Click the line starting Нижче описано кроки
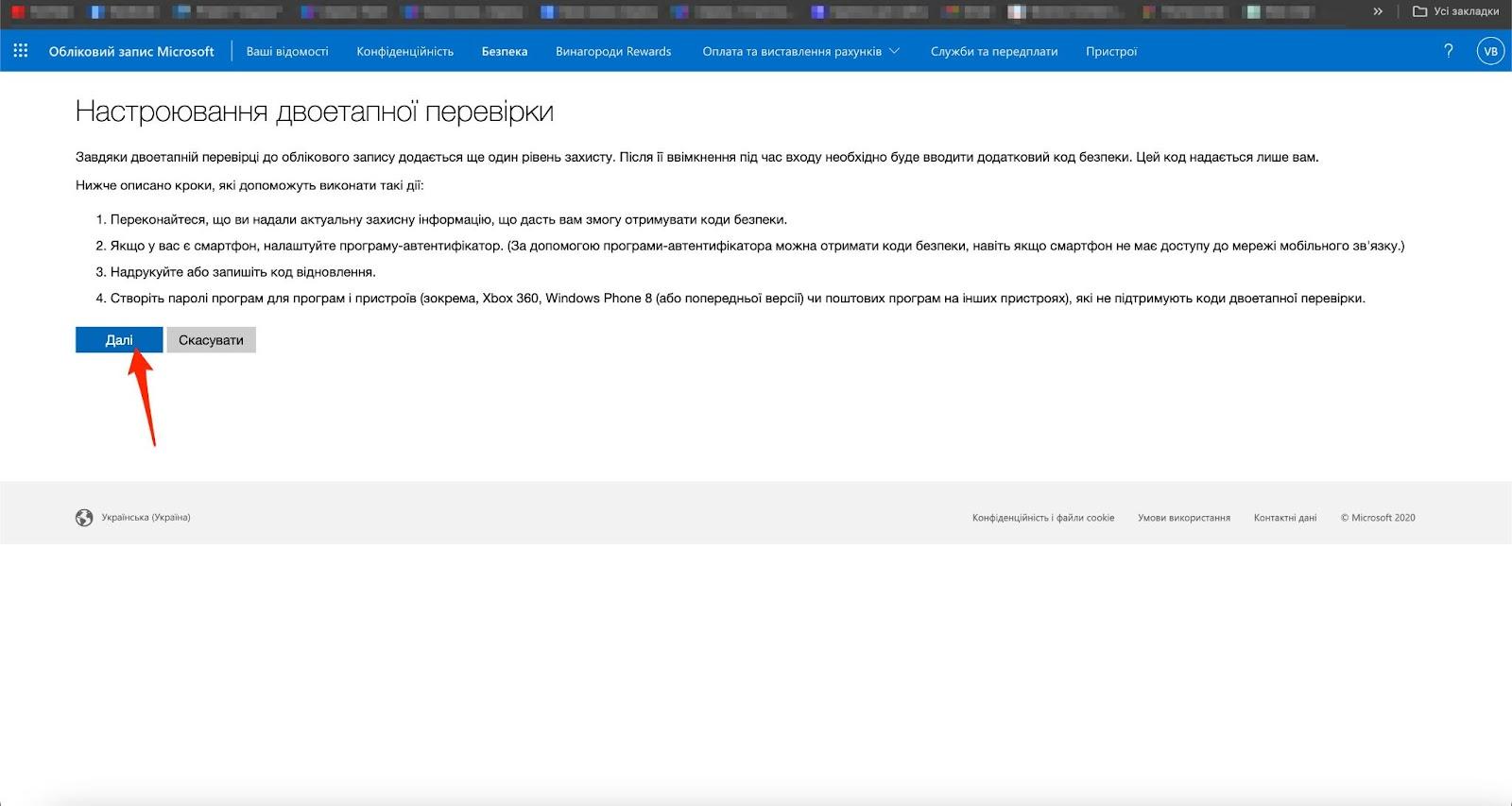Image resolution: width=1512 pixels, height=806 pixels. pos(249,185)
